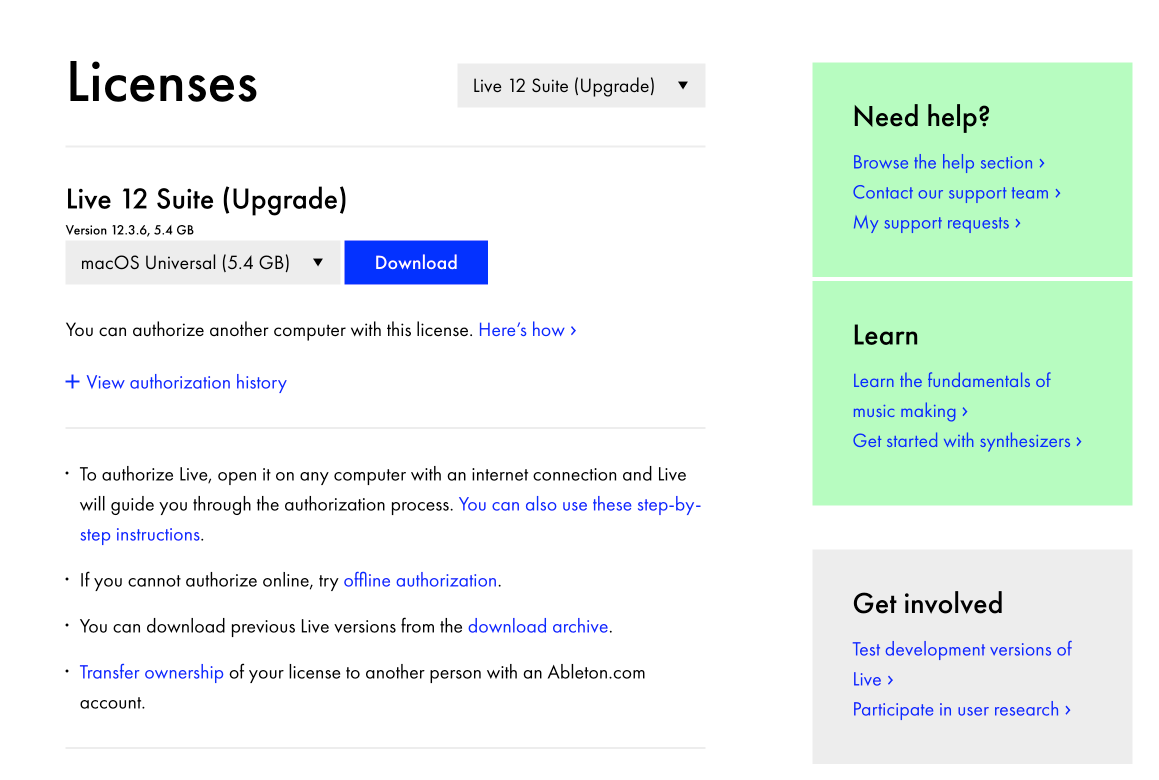This screenshot has width=1159, height=780.
Task: Click the Licenses page heading
Action: [x=162, y=83]
